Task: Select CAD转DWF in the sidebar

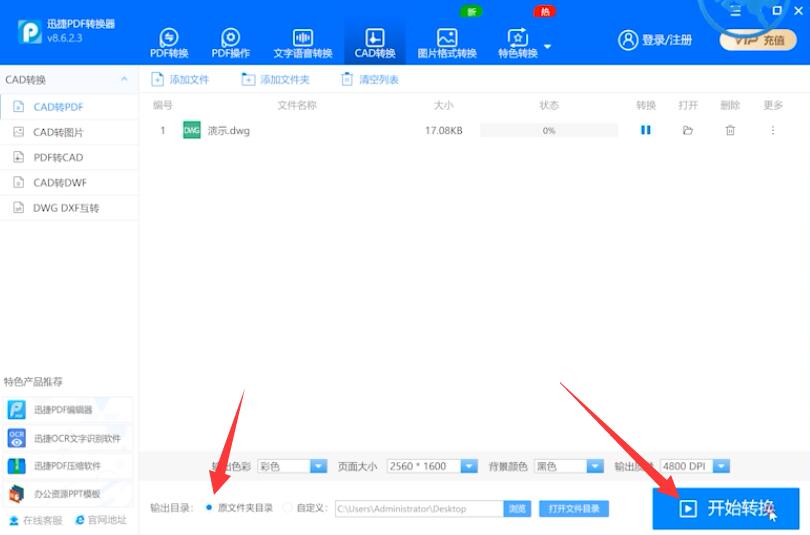Action: pos(69,183)
